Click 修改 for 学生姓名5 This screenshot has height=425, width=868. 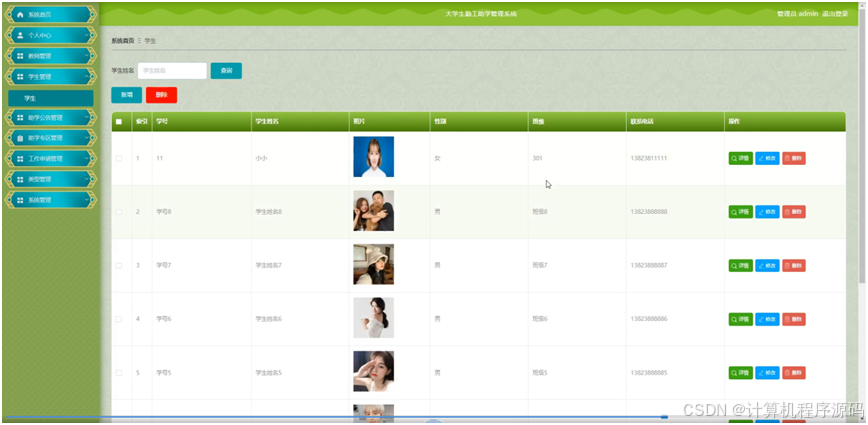coord(767,373)
